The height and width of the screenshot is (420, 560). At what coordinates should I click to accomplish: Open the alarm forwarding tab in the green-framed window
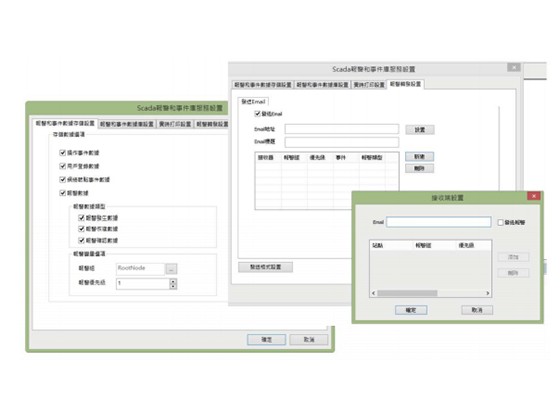click(x=212, y=124)
